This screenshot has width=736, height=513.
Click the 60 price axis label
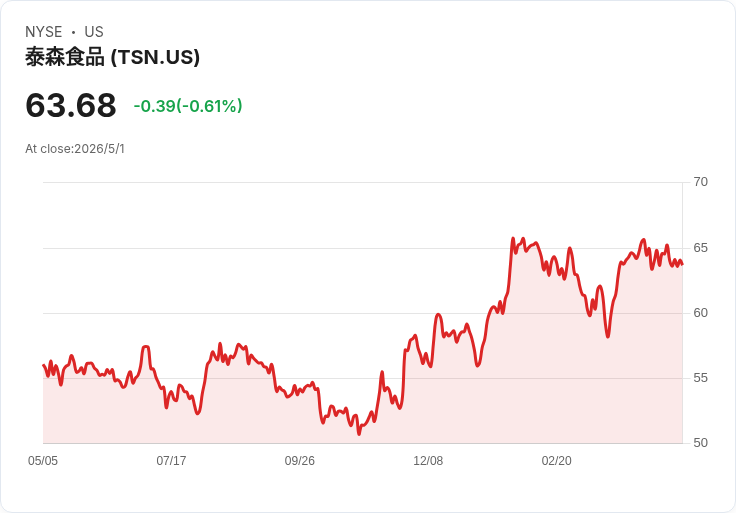click(701, 313)
